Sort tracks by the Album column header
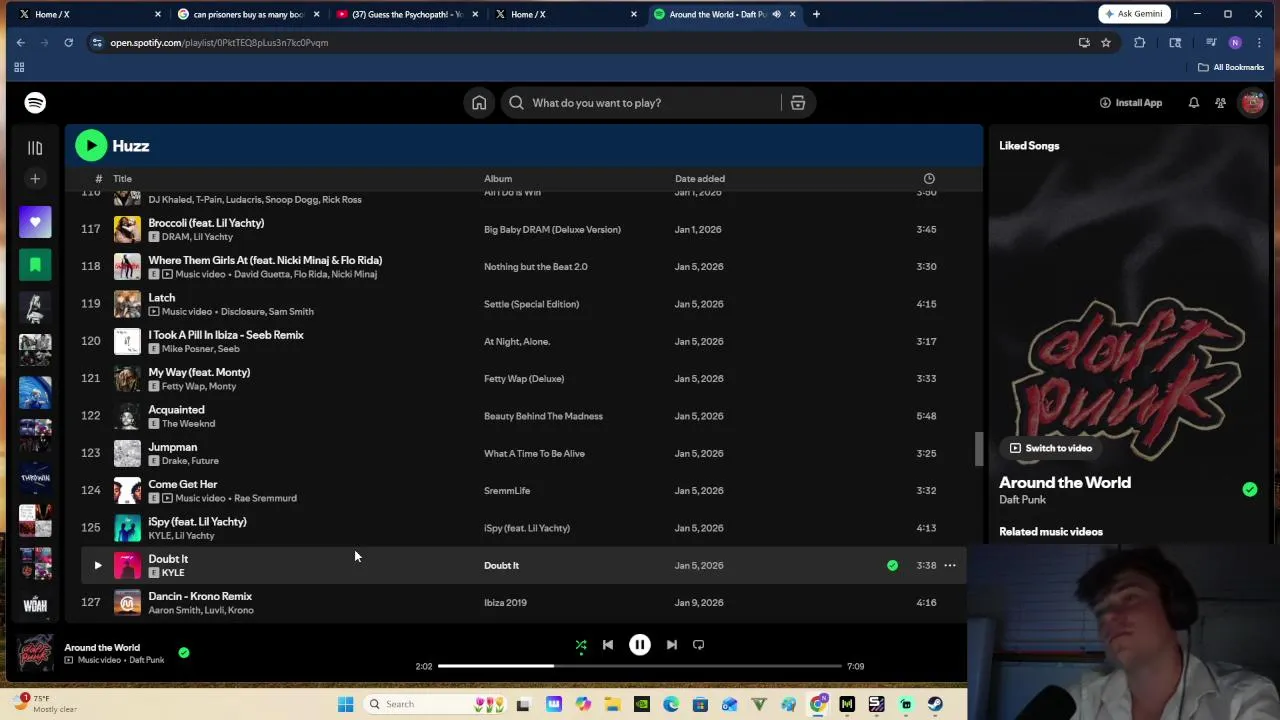Viewport: 1280px width, 720px height. [x=498, y=179]
